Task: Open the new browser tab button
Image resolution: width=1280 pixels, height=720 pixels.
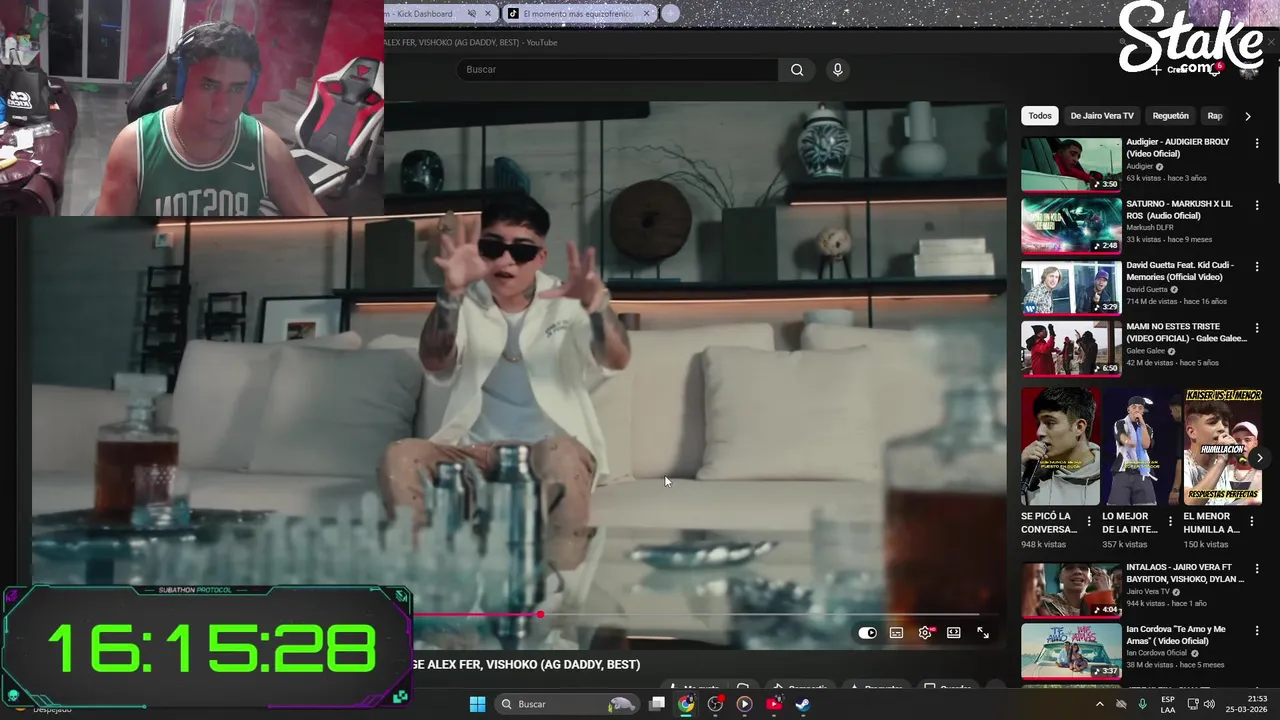Action: pos(670,13)
